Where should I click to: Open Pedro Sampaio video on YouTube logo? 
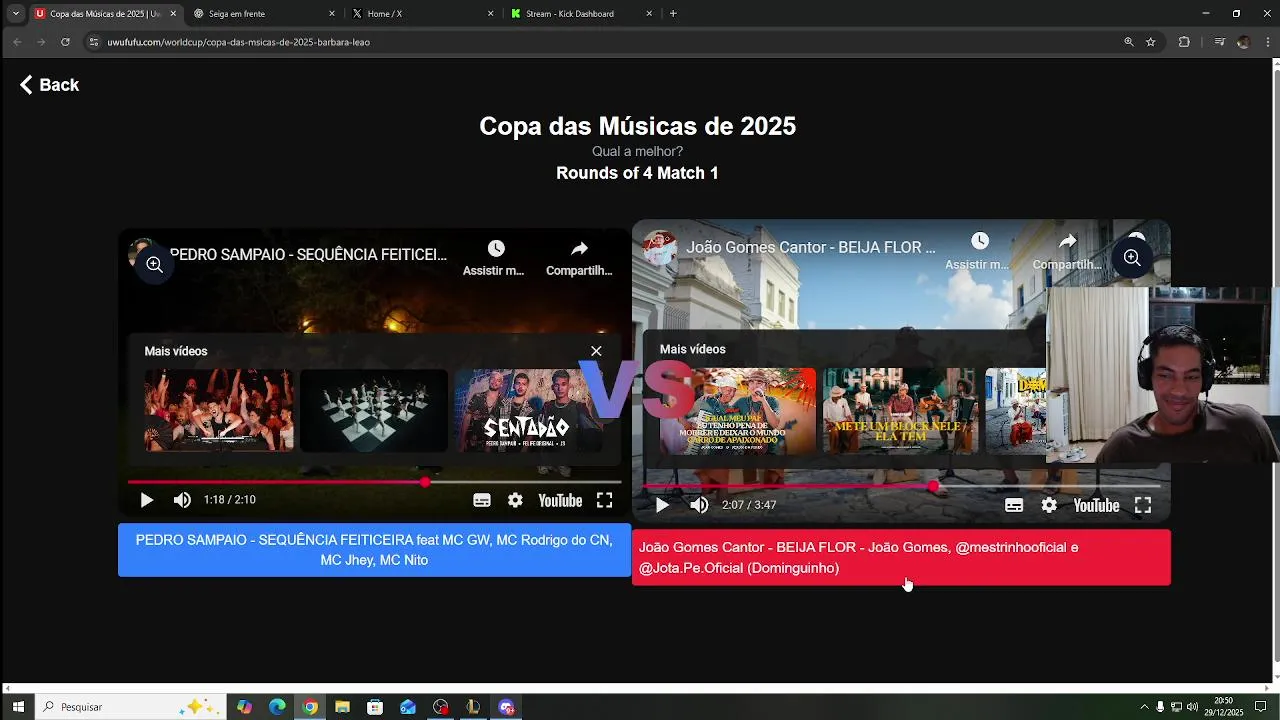(x=560, y=500)
